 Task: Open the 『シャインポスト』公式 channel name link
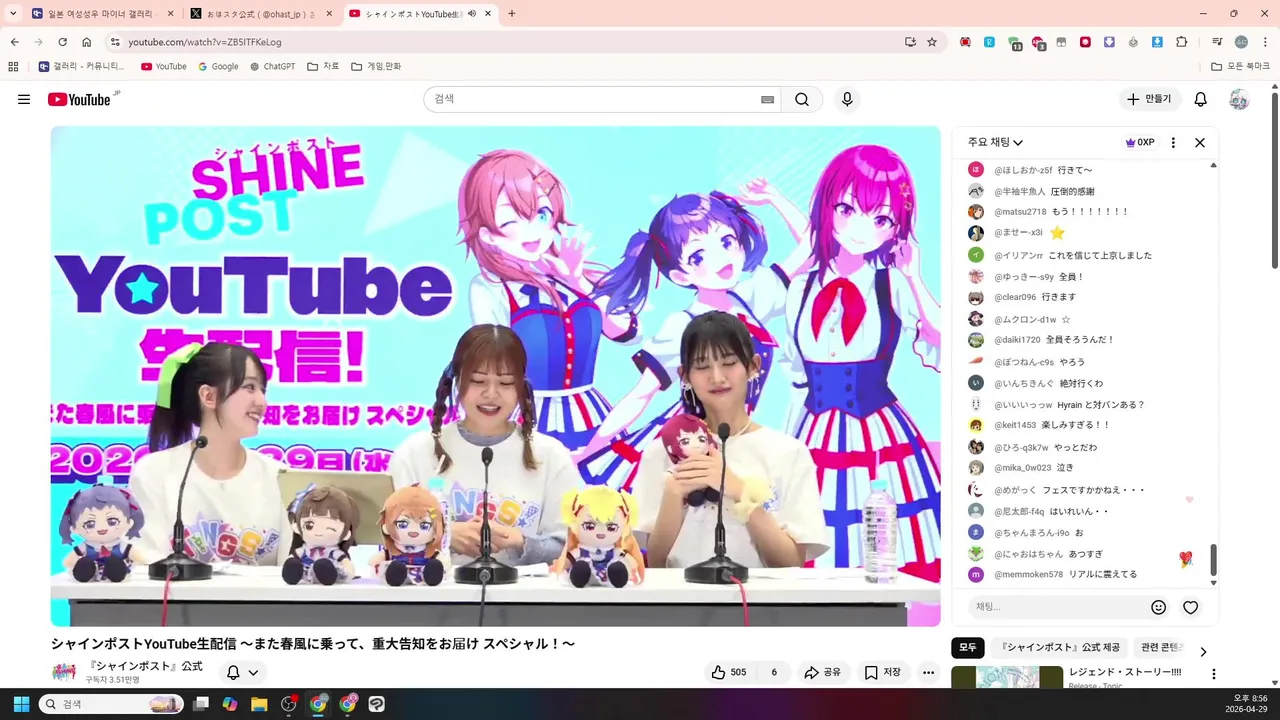point(145,666)
